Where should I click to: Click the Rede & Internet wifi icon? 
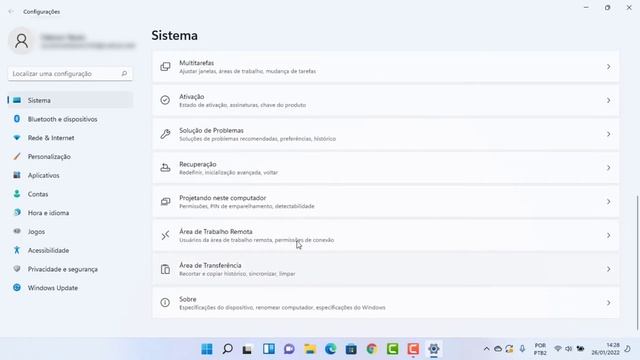pos(17,138)
